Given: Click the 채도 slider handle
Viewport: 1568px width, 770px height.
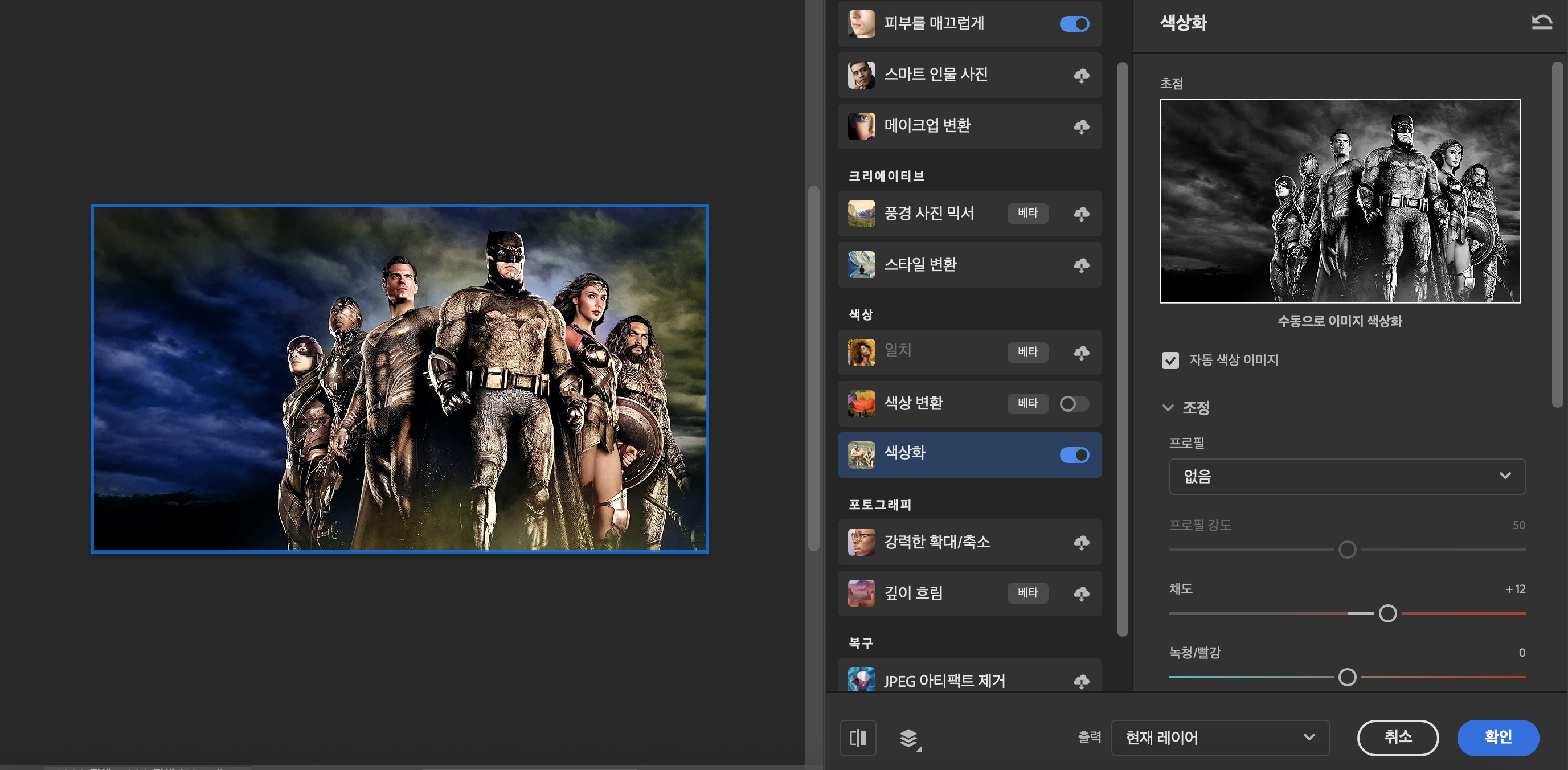Looking at the screenshot, I should [1387, 613].
